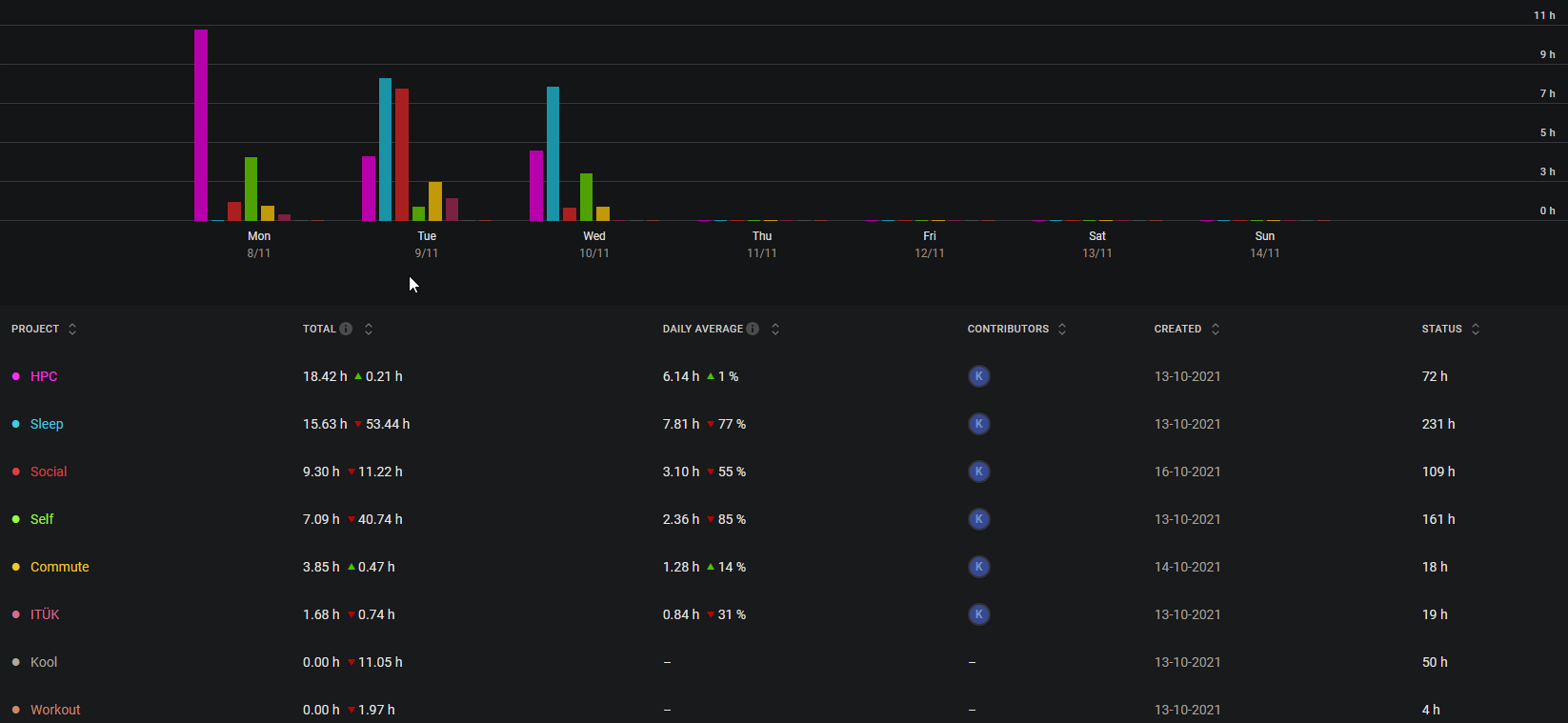Screen dimensions: 1568x723
Task: Click Kool status value 50 h
Action: pyautogui.click(x=1435, y=662)
